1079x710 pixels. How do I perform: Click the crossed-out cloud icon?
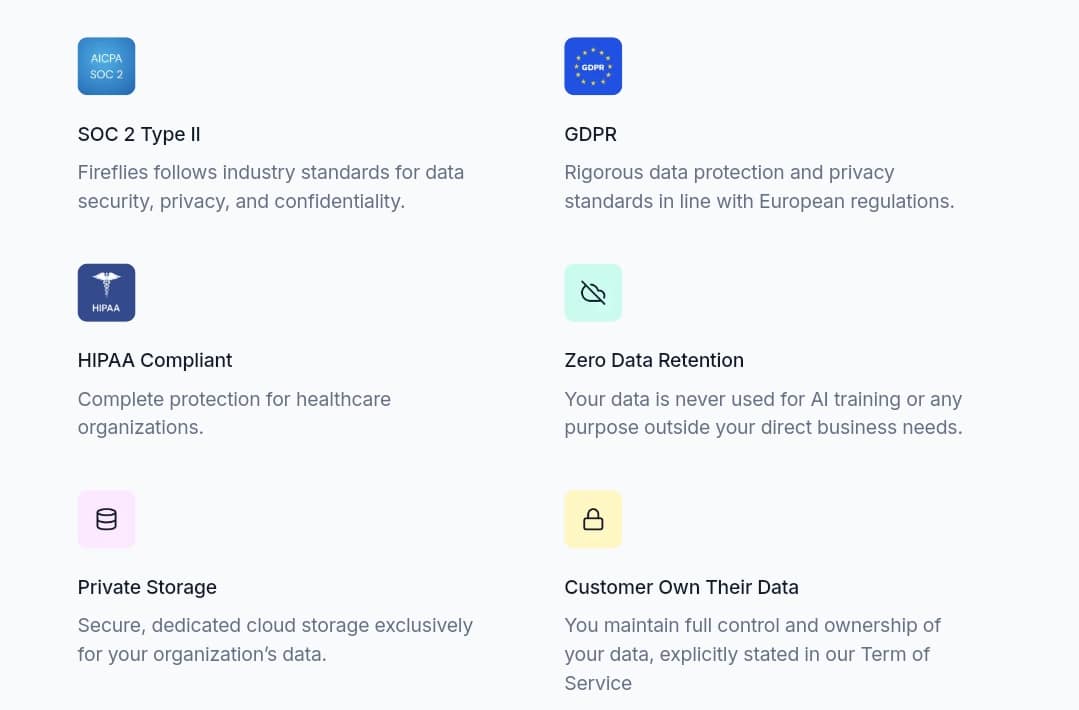tap(592, 292)
